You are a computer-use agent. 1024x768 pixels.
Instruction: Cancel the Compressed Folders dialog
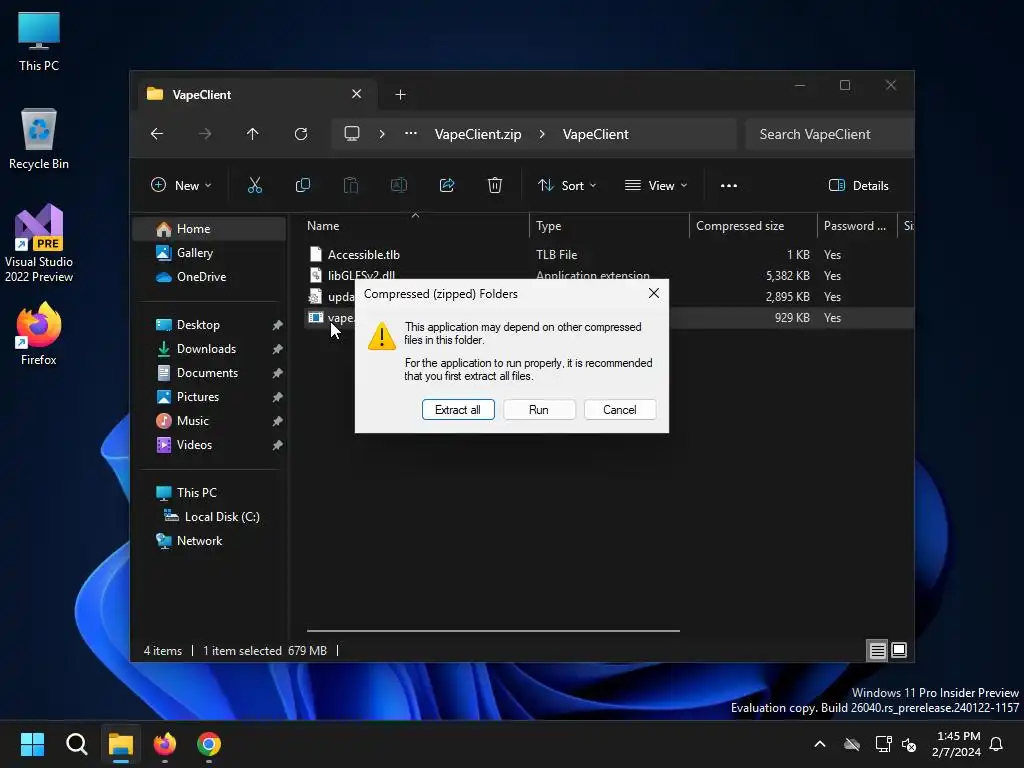pyautogui.click(x=620, y=409)
